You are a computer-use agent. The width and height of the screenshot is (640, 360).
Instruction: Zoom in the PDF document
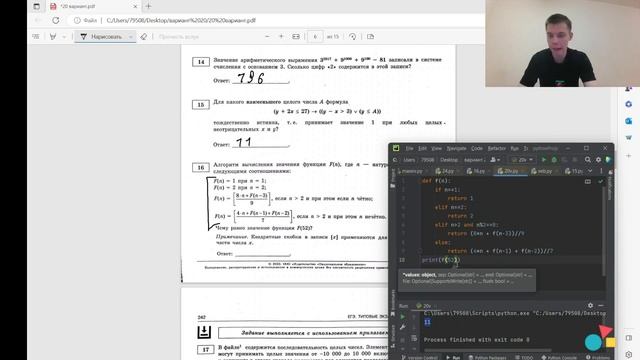coord(281,37)
